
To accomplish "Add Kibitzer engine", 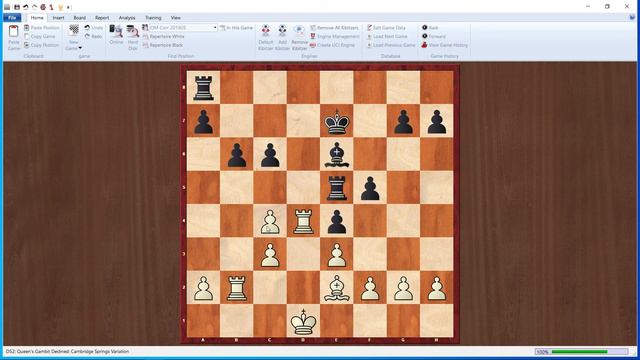I will tap(282, 38).
